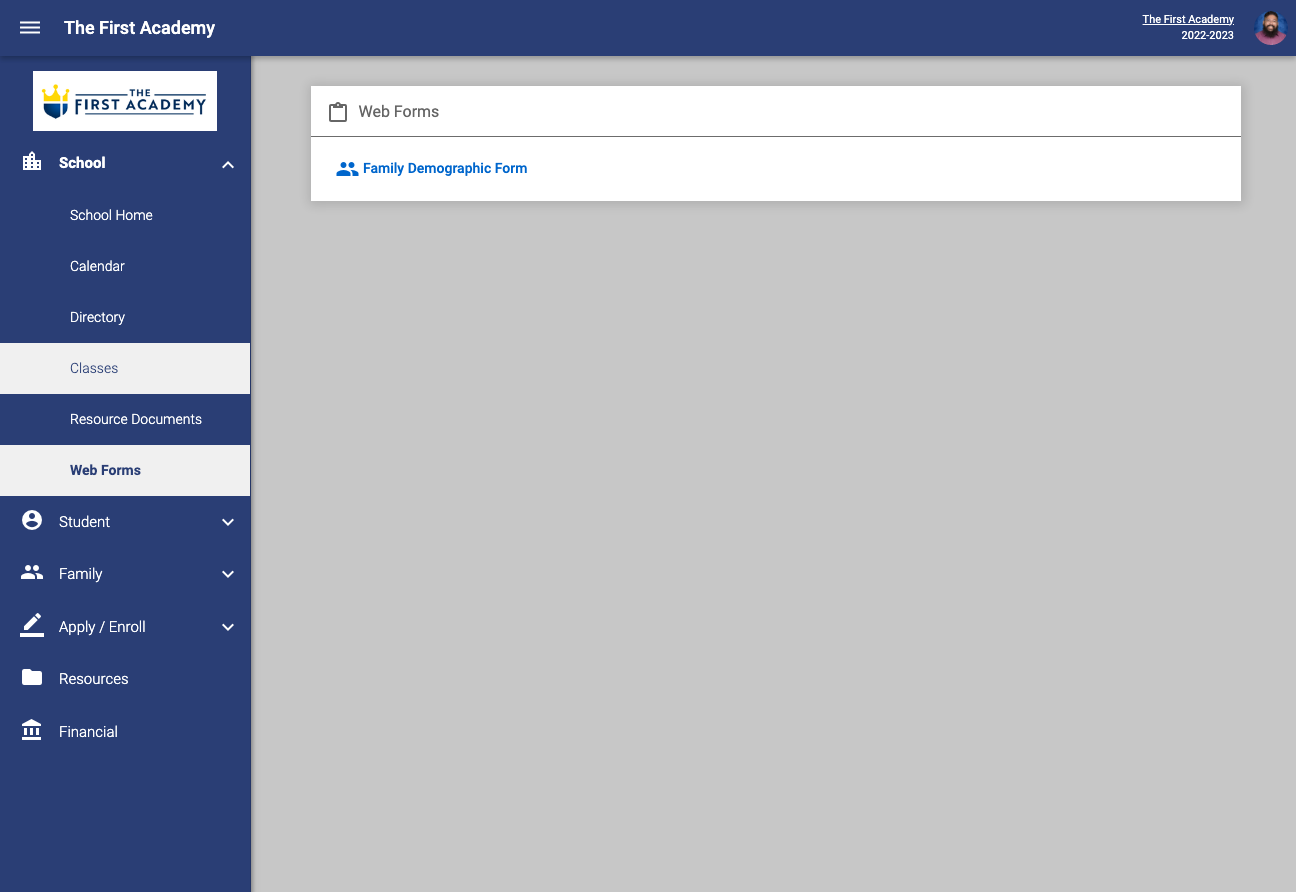1296x892 pixels.
Task: Click the Student person icon
Action: 32,520
